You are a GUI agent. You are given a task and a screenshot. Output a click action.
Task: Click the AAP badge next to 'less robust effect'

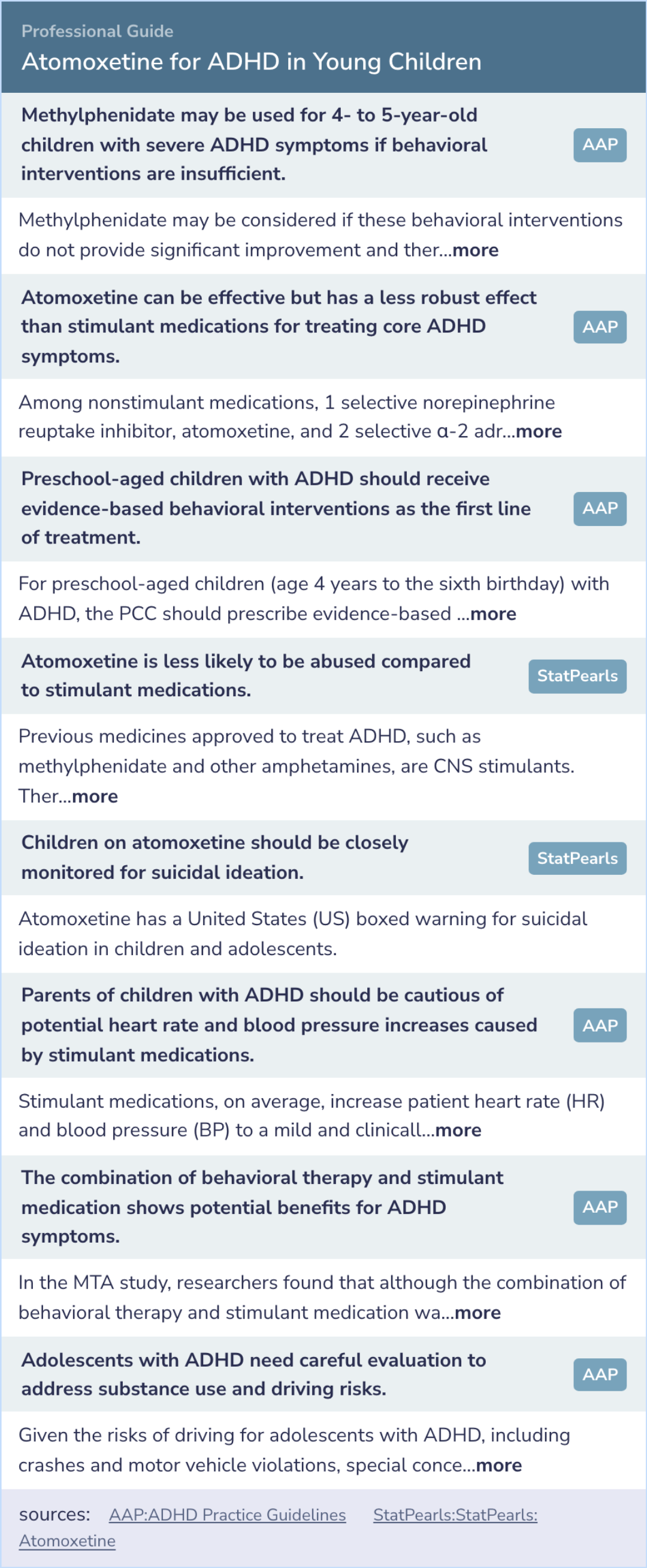pos(600,327)
